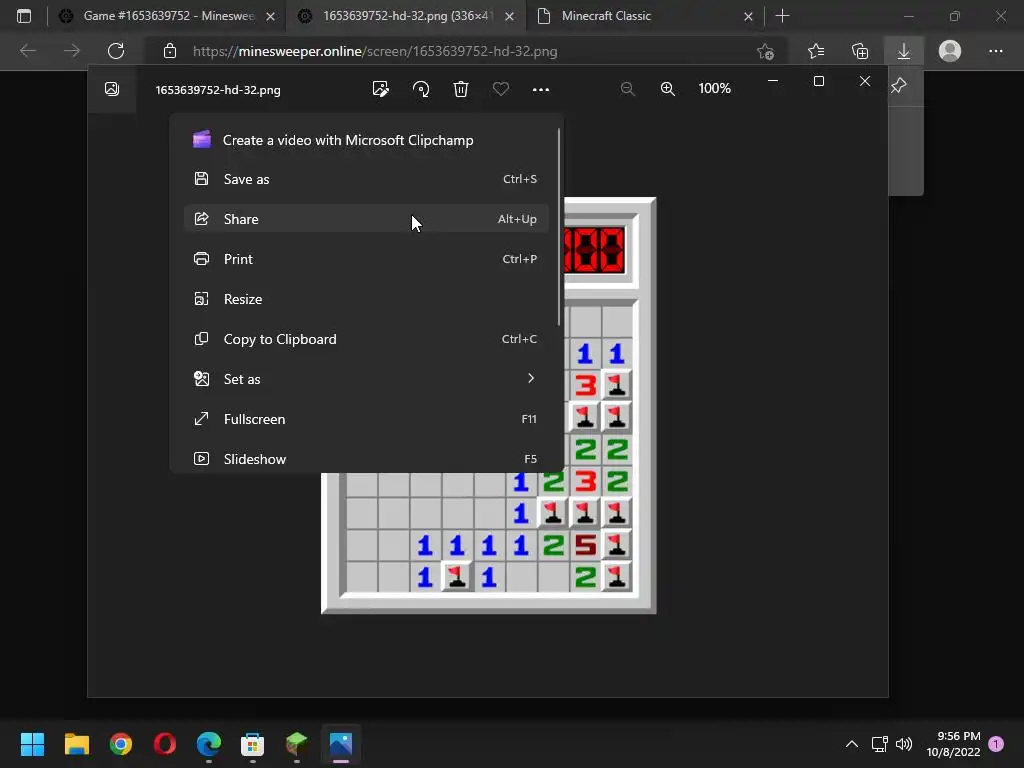The image size is (1024, 768).
Task: Switch to Game #1653639752 Minesweeper tab
Action: tap(168, 16)
